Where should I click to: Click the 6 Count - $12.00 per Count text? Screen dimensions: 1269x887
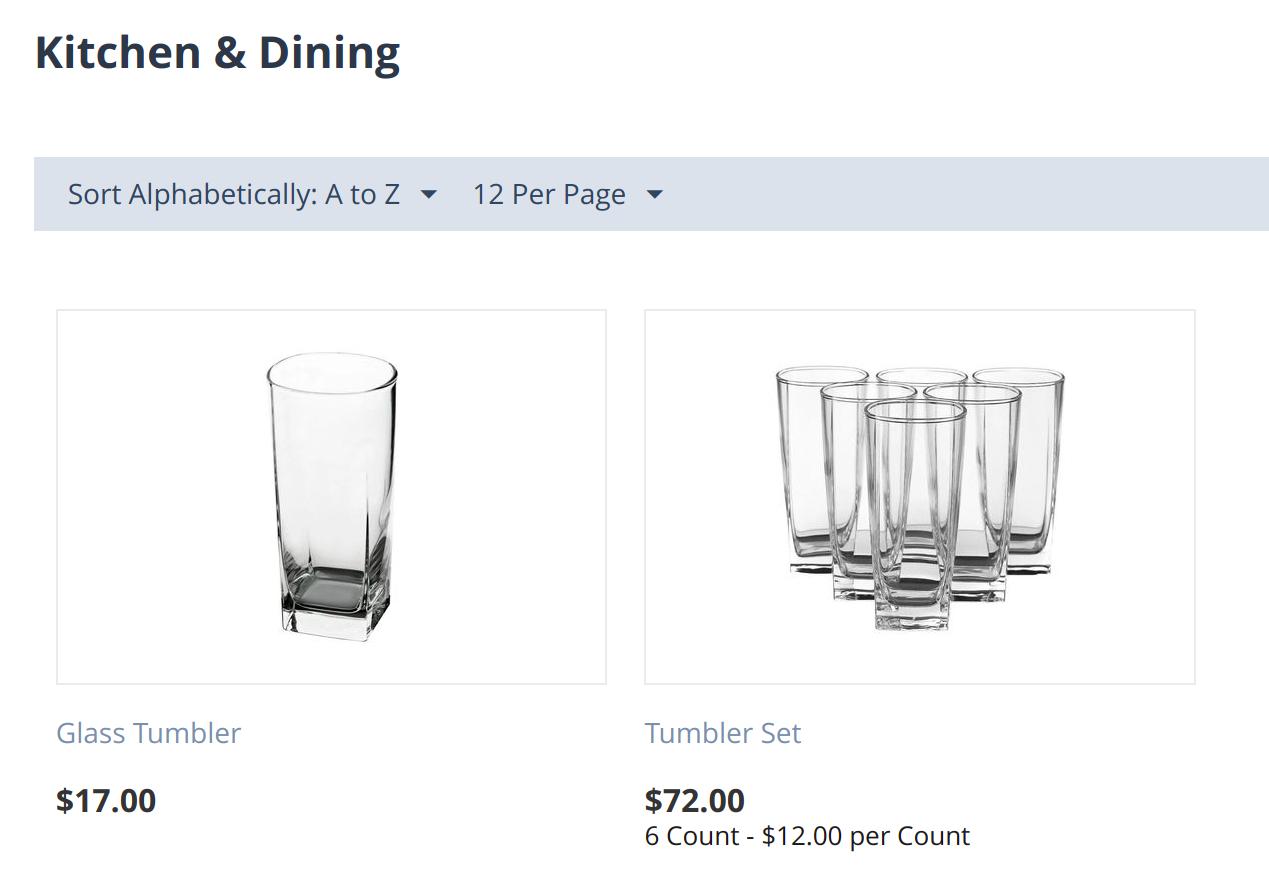(x=807, y=836)
